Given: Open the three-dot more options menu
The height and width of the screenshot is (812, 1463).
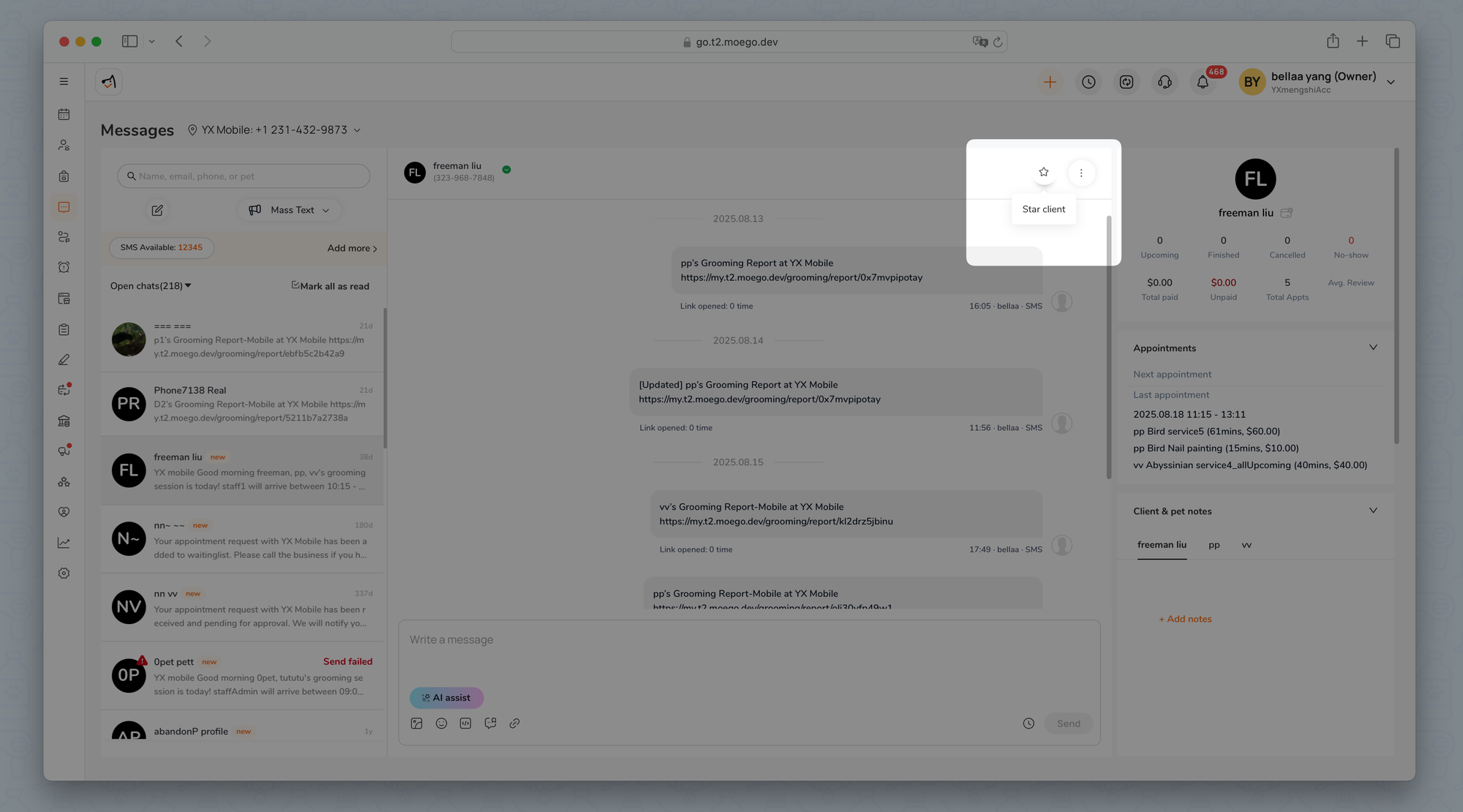Looking at the screenshot, I should coord(1081,173).
